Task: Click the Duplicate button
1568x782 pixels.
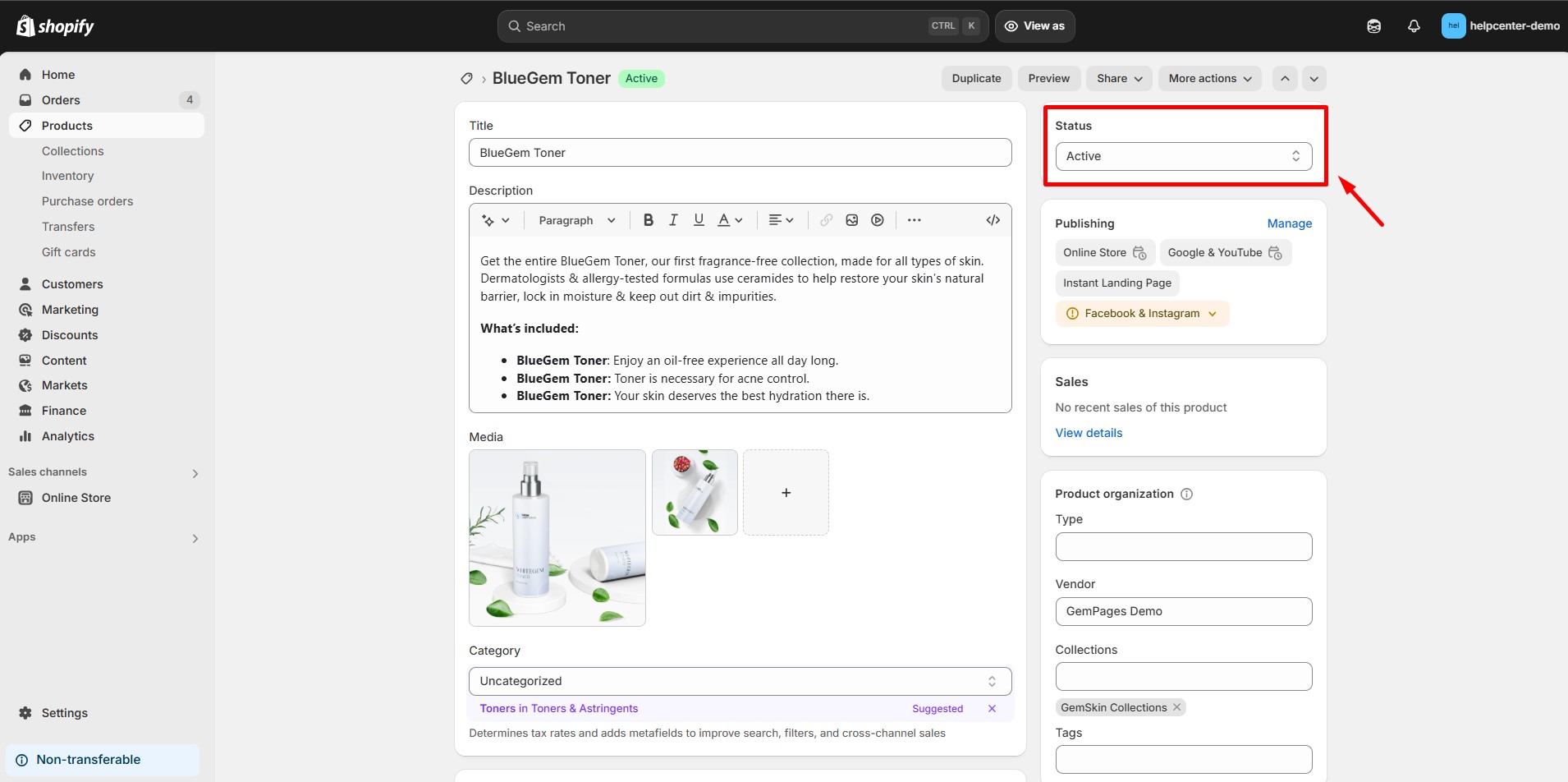Action: (976, 79)
